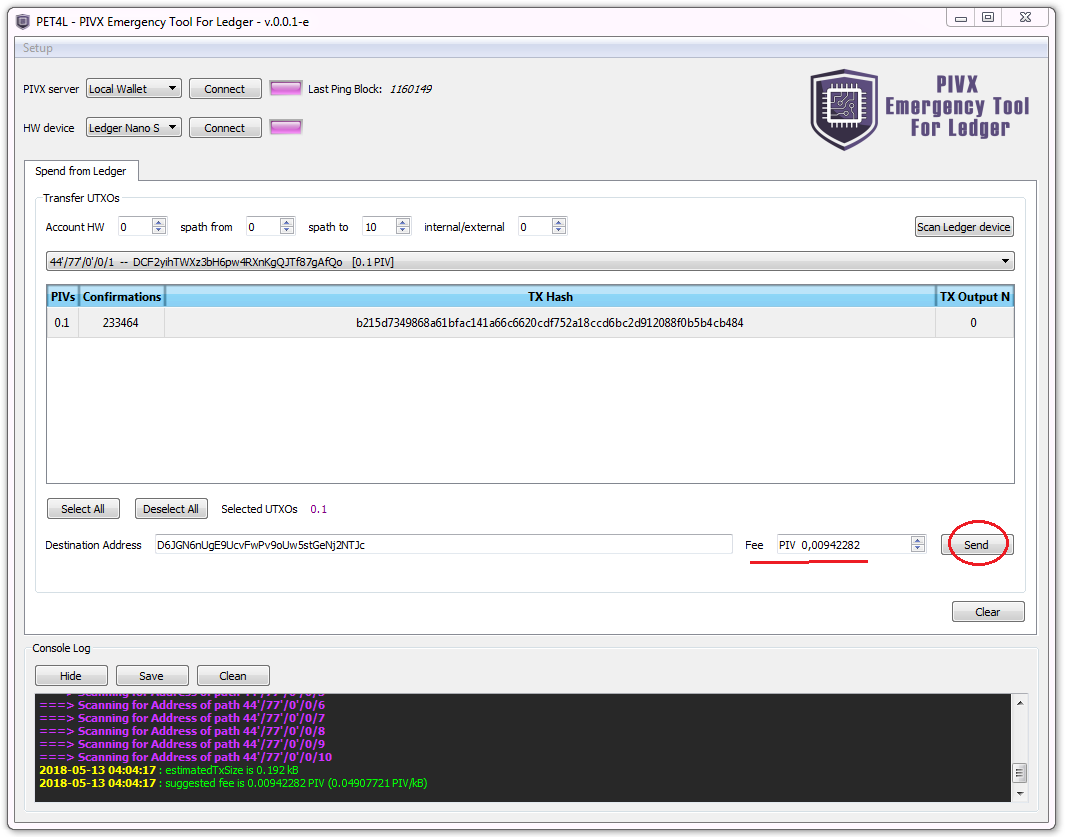Switch to Spend from Ledger tab
Viewport: 1065px width, 837px height.
(x=81, y=171)
